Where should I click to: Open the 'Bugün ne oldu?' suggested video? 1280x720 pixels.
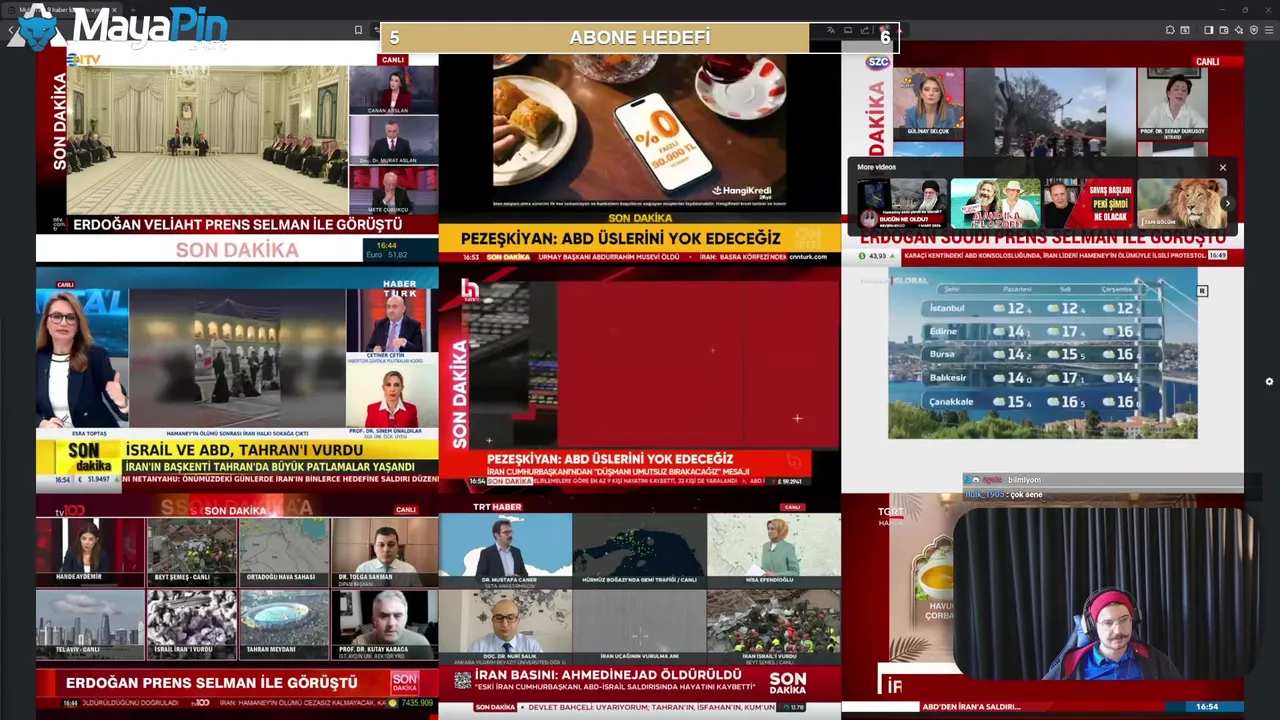click(902, 203)
